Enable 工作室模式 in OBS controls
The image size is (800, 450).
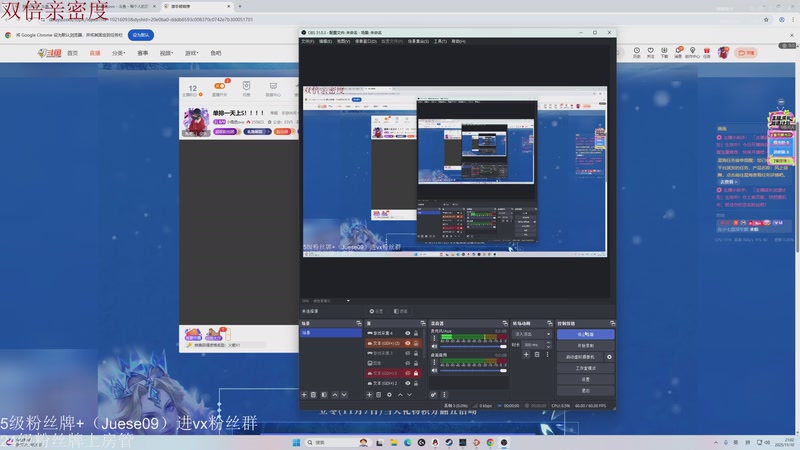coord(586,368)
